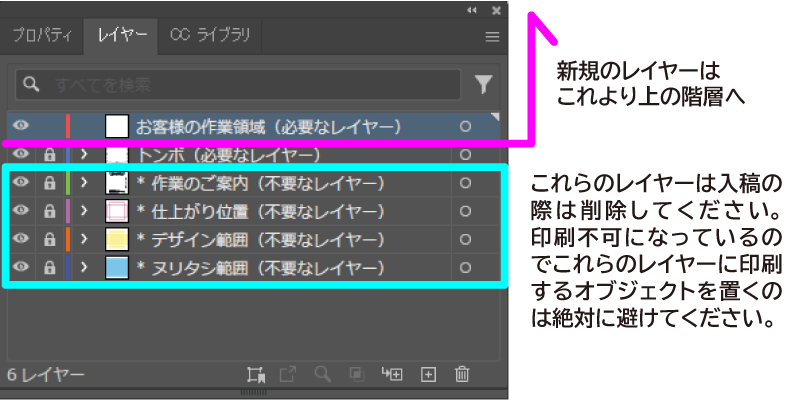The width and height of the screenshot is (800, 400).
Task: Click the target circle of ヌリタシ範囲 layer
Action: tap(465, 267)
